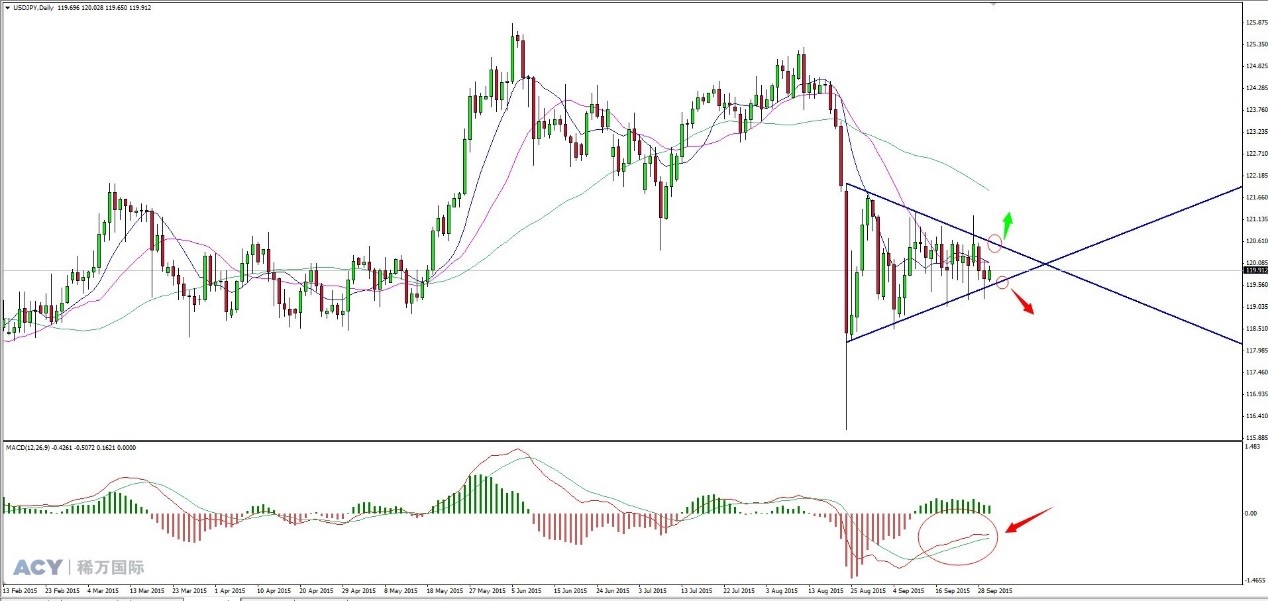Click the 117.985 price axis label
Image resolution: width=1268 pixels, height=601 pixels.
click(1257, 350)
